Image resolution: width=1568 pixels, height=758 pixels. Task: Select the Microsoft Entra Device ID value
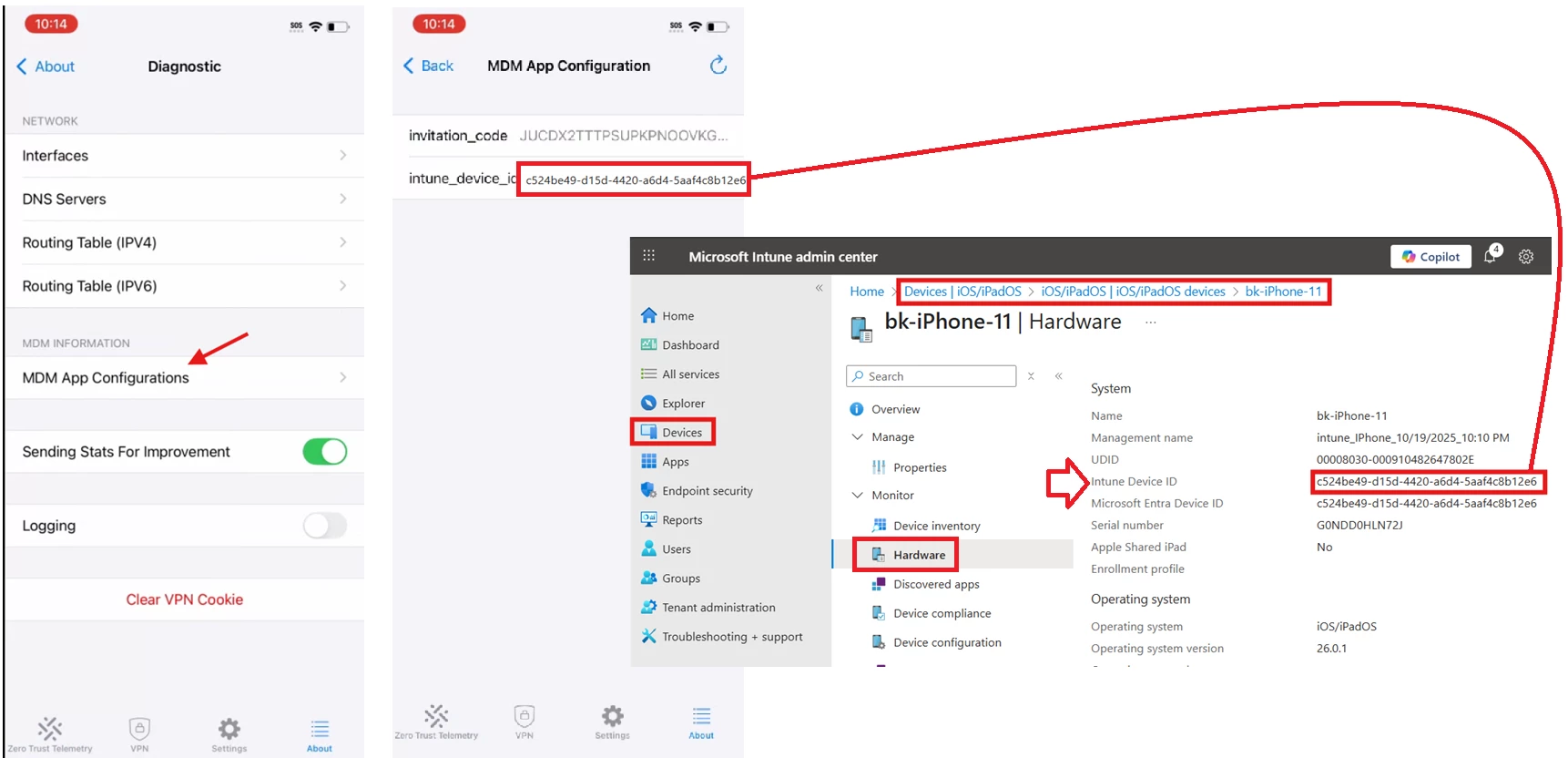click(x=1426, y=503)
